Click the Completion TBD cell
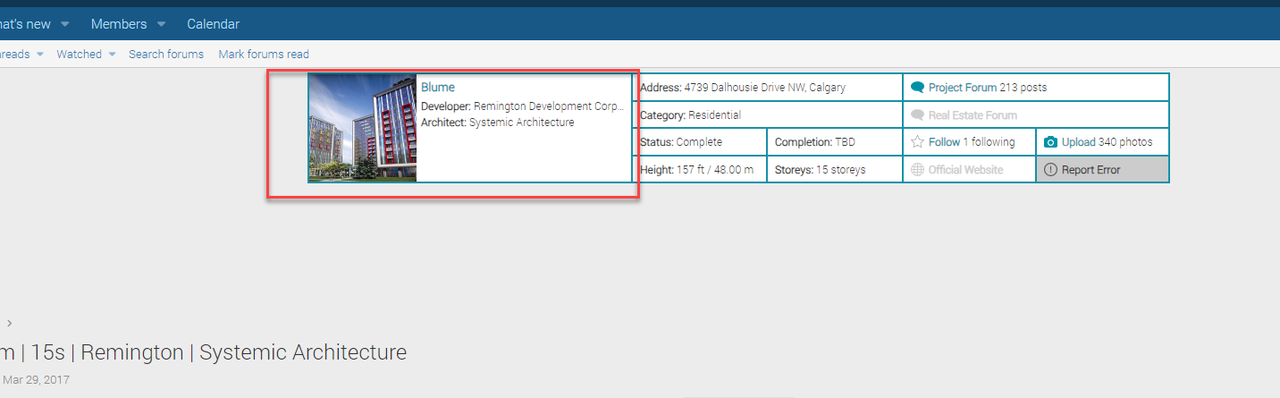 [x=835, y=142]
